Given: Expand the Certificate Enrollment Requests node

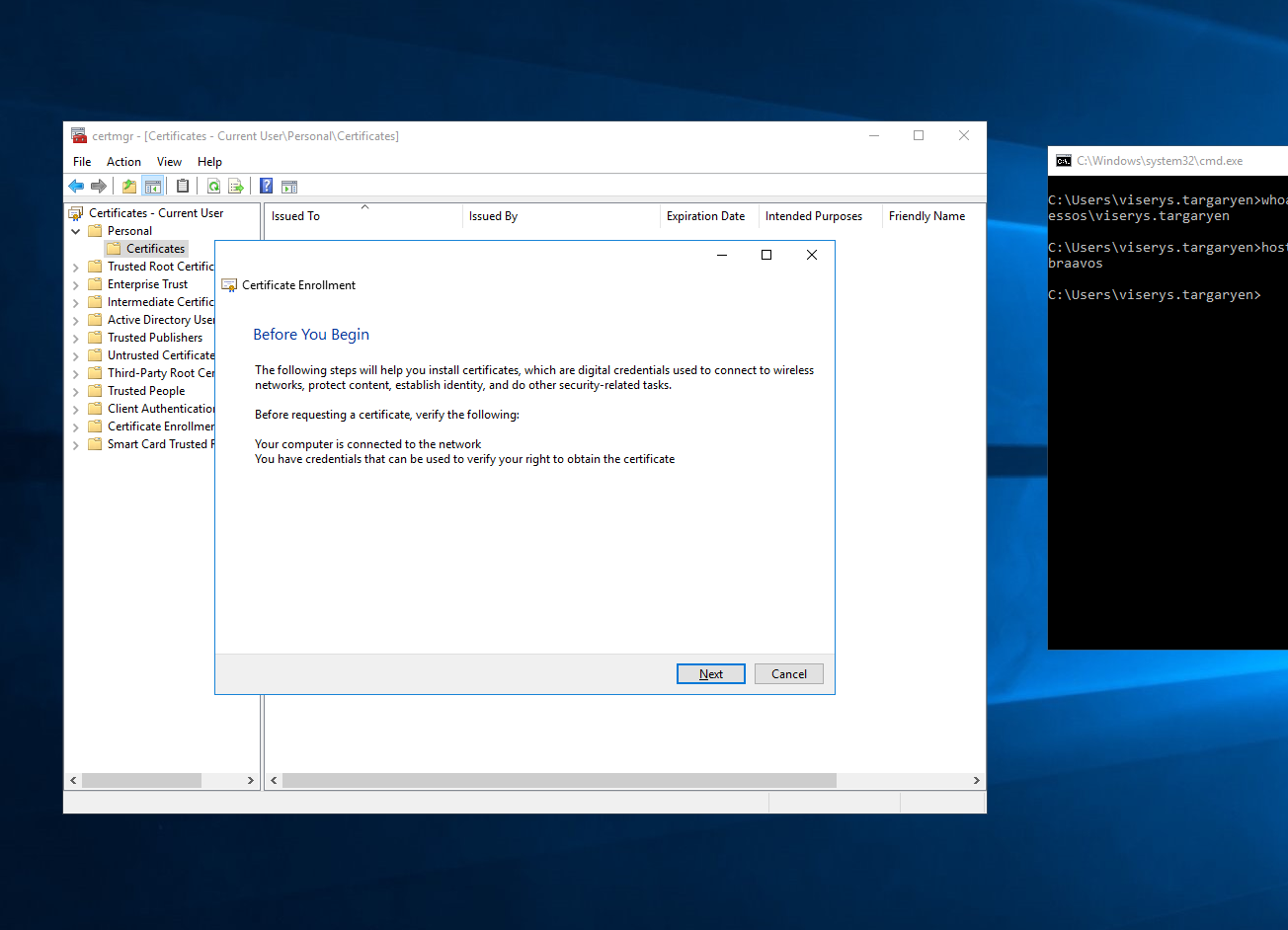Looking at the screenshot, I should tap(76, 426).
